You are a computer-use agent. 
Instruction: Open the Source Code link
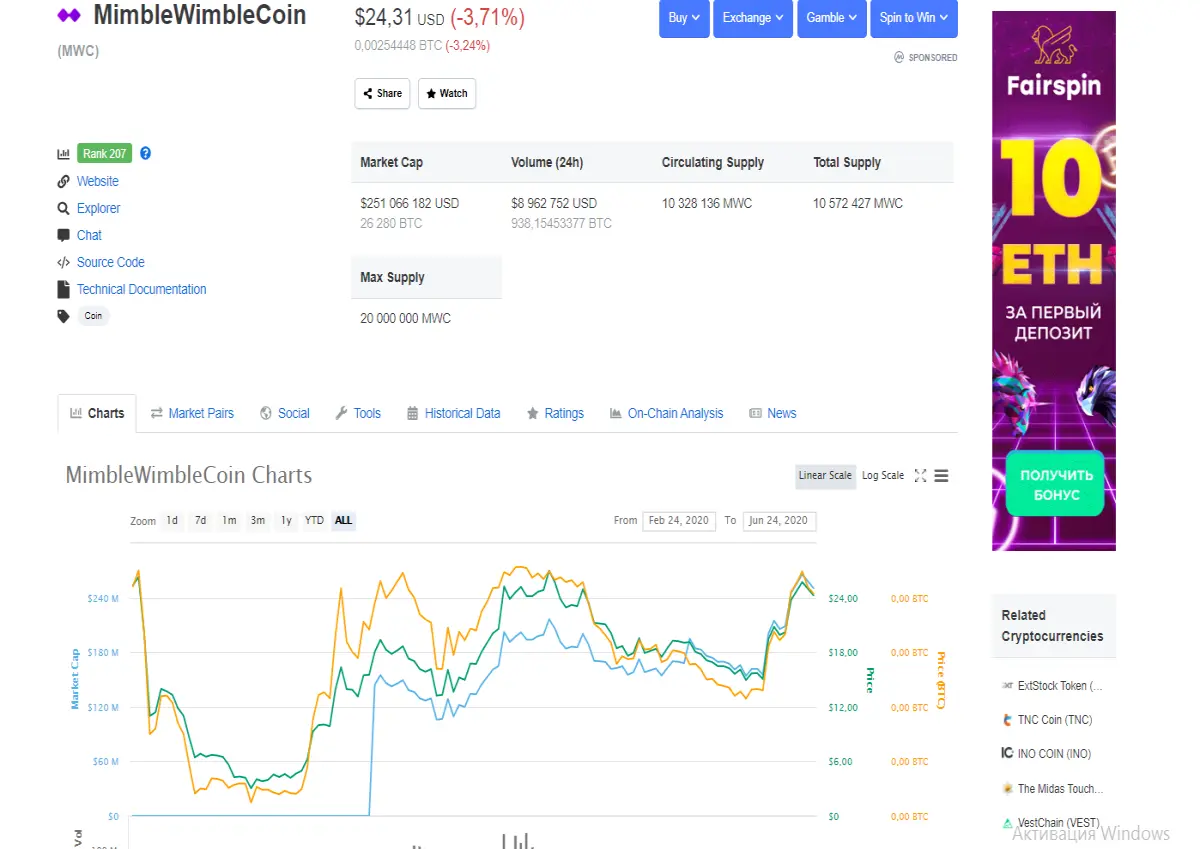tap(111, 262)
